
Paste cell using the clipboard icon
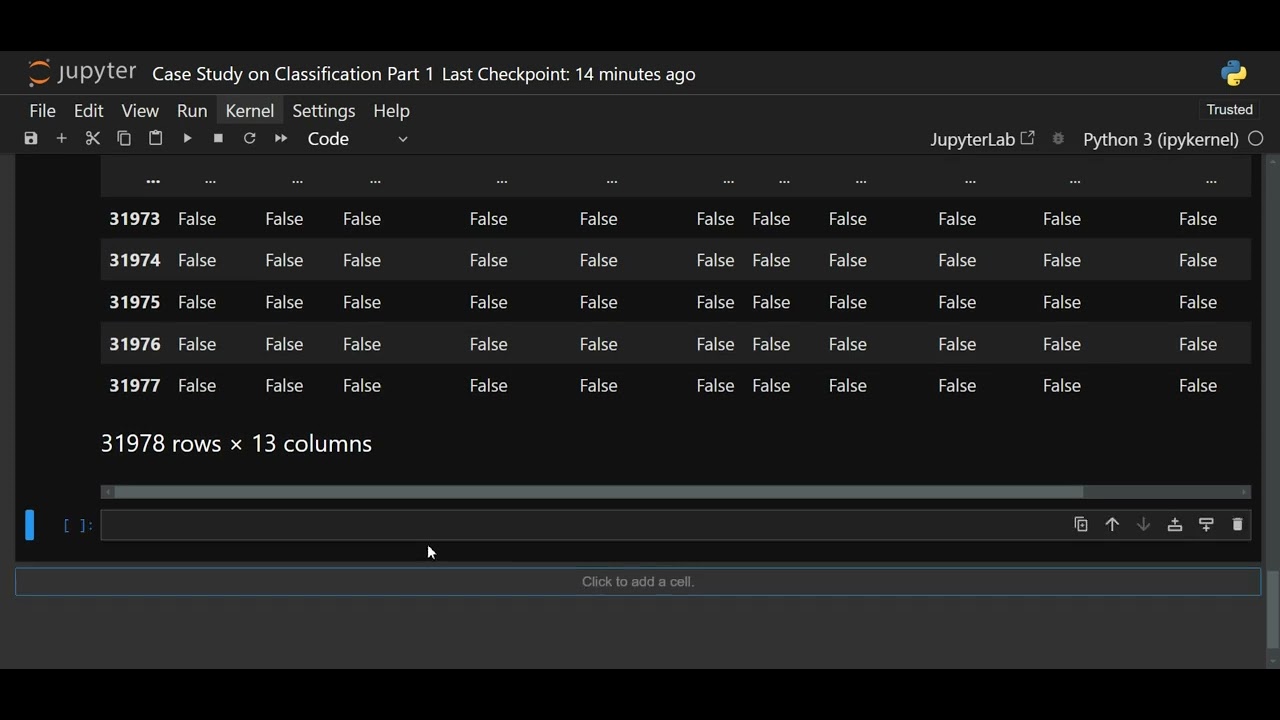tap(155, 139)
